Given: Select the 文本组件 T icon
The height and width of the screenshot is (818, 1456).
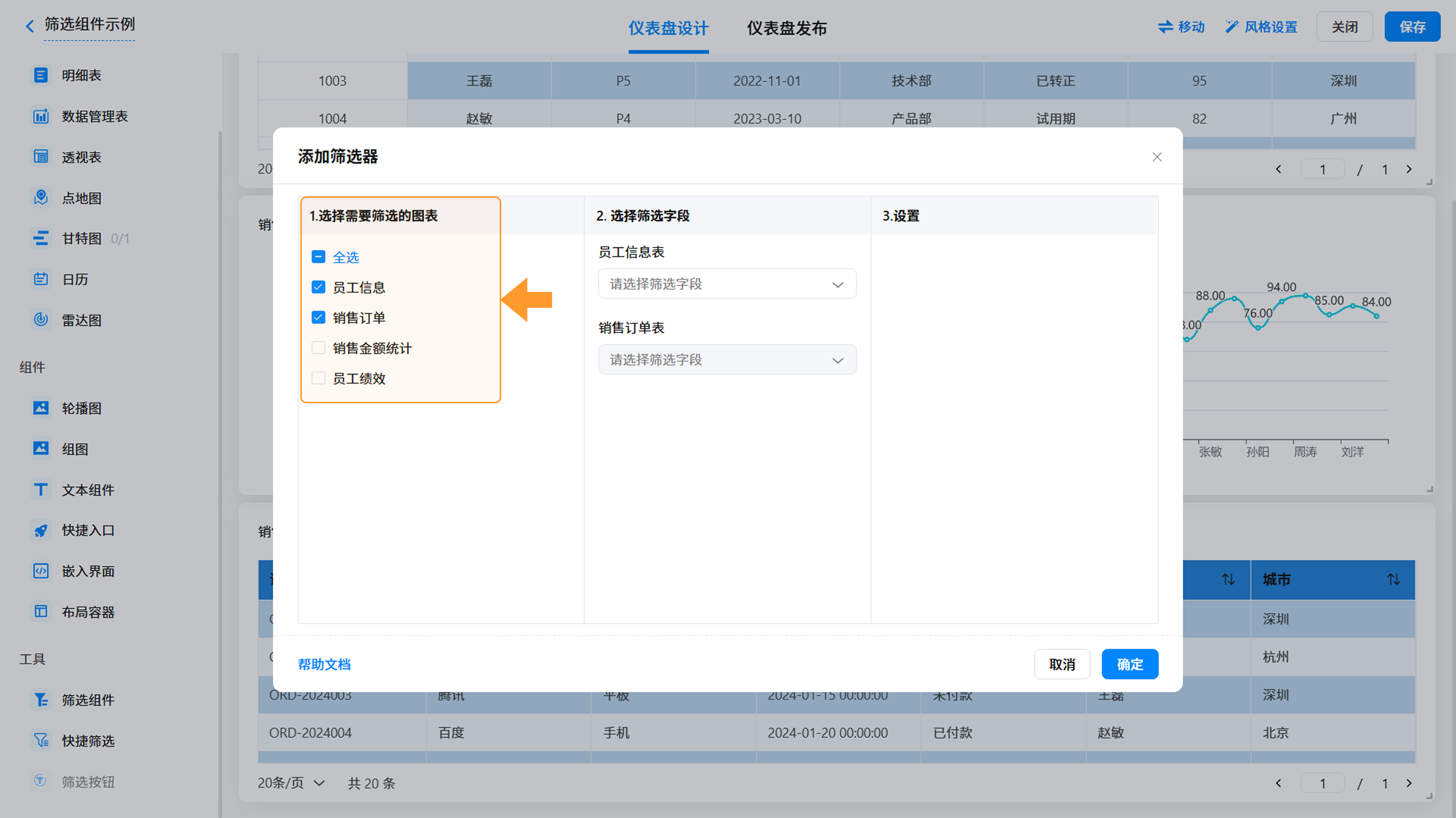Looking at the screenshot, I should point(41,489).
